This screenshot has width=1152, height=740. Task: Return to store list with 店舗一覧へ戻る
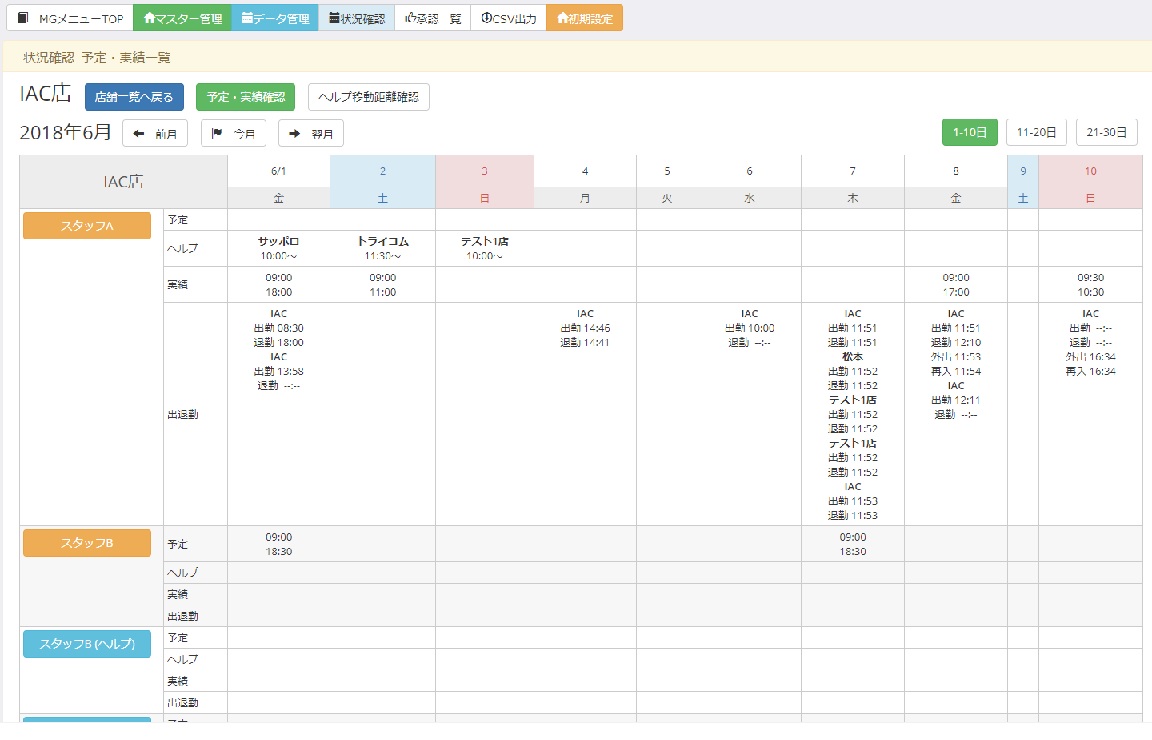(134, 97)
